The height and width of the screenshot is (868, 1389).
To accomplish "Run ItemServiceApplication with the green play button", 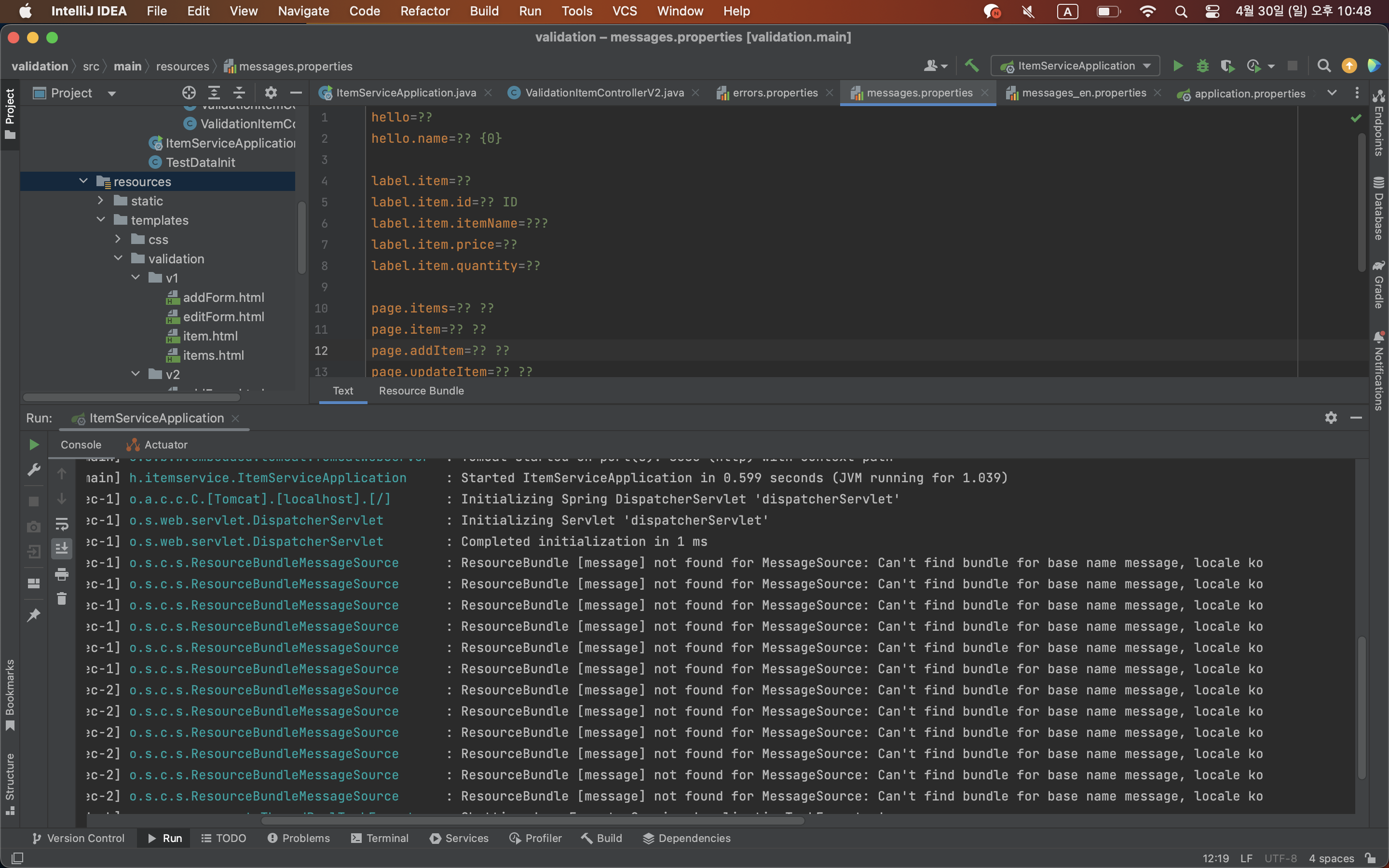I will point(1178,66).
